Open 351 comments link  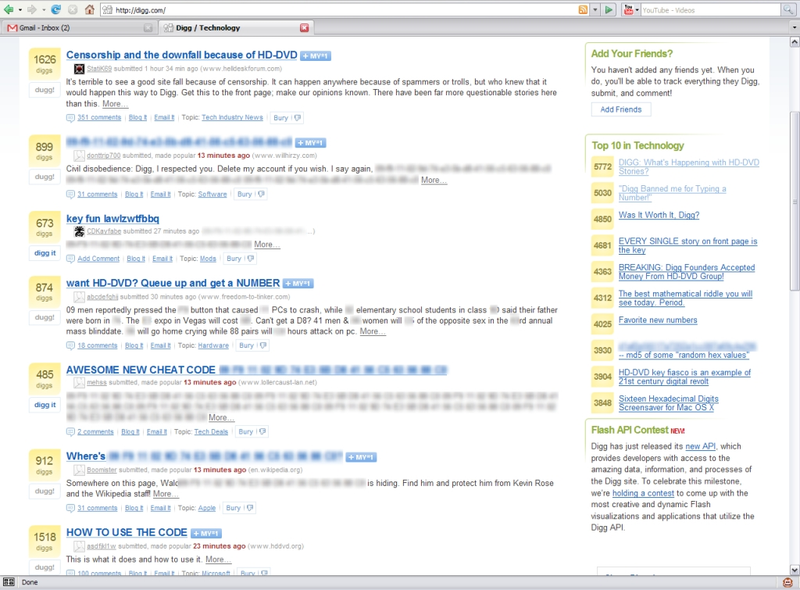(99, 118)
